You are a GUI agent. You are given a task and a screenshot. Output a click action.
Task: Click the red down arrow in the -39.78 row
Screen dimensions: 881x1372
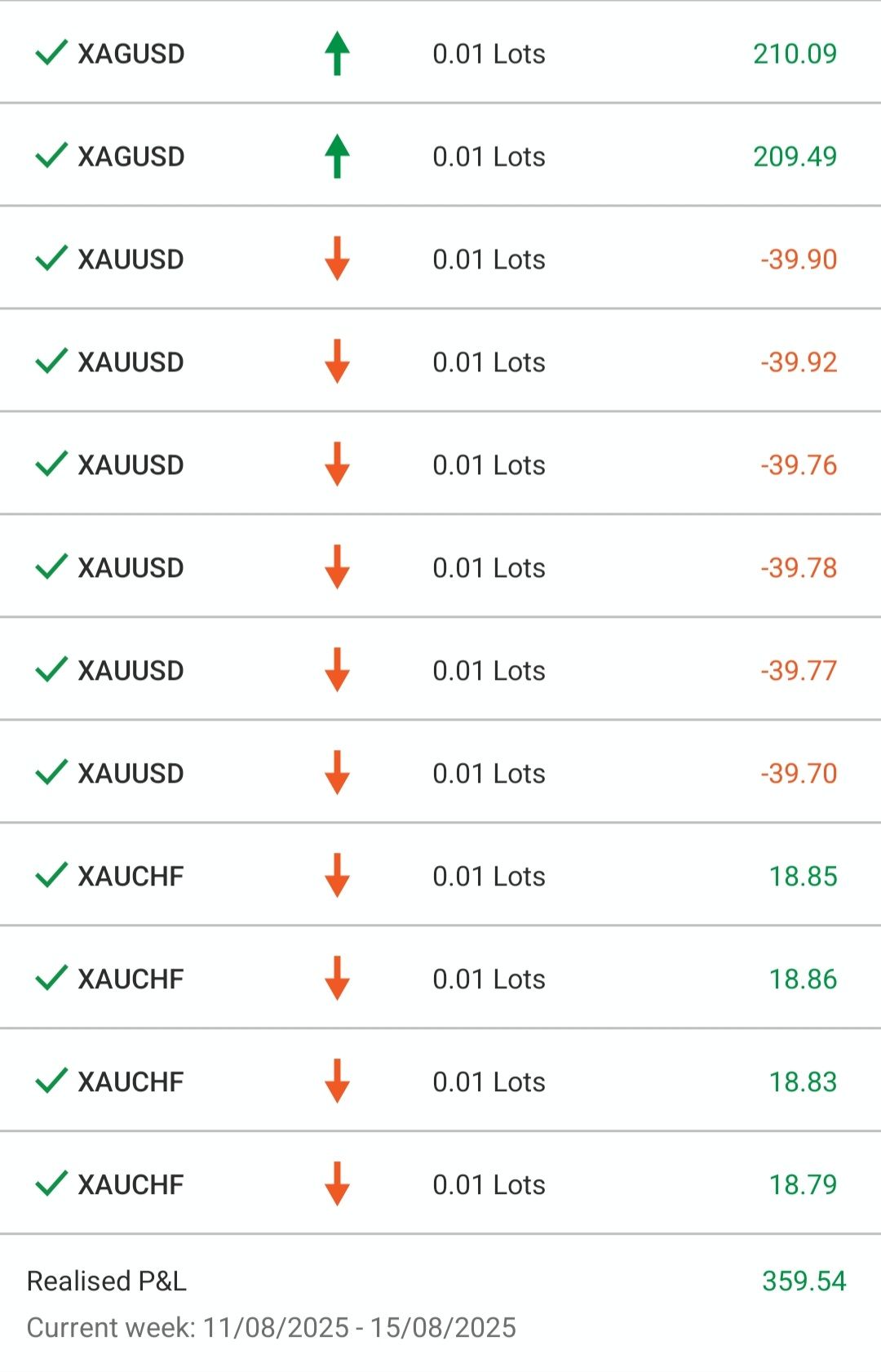[337, 567]
